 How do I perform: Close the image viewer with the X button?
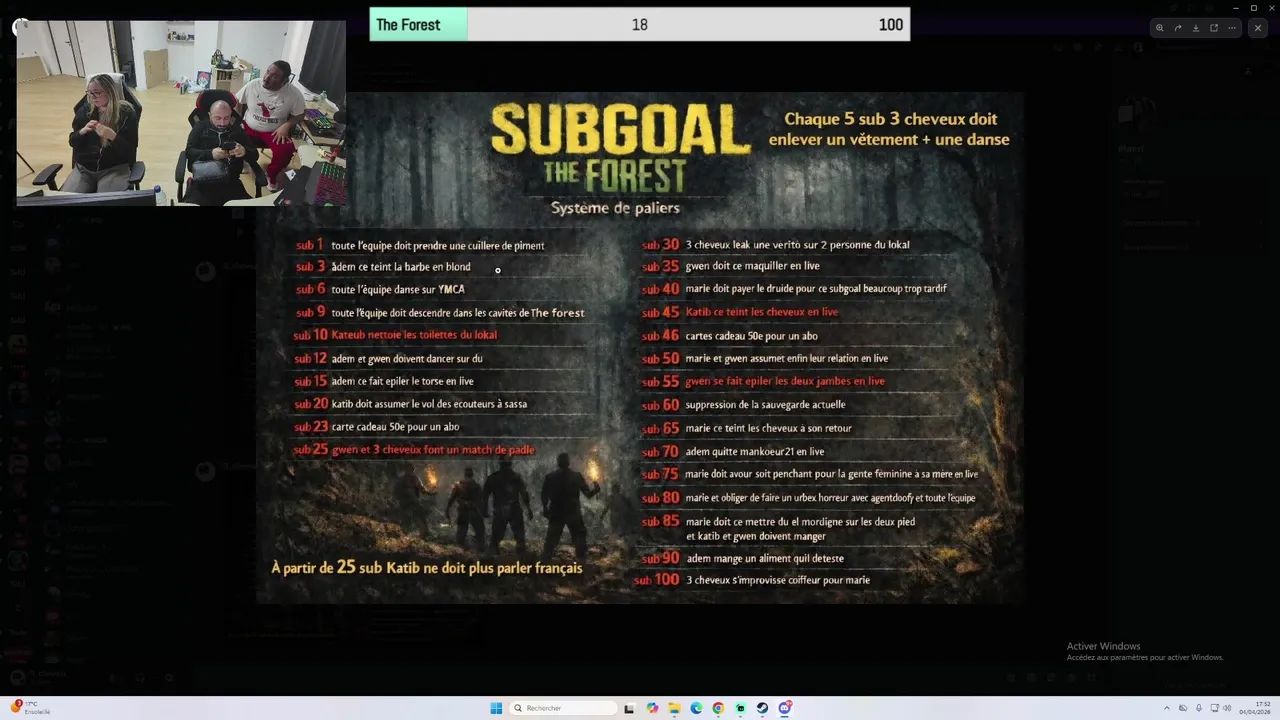1258,28
